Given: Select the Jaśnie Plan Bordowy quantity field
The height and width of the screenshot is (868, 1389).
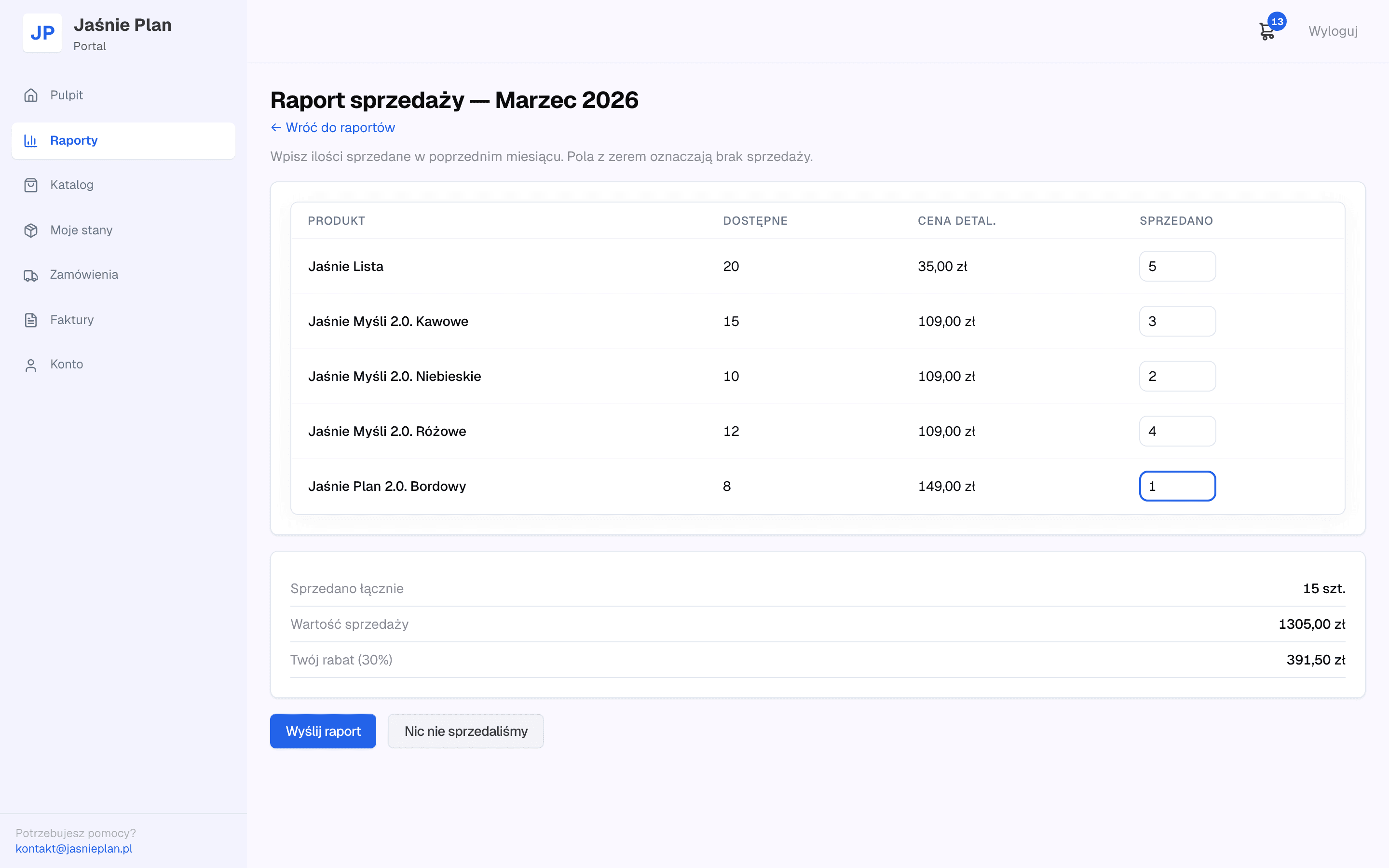Looking at the screenshot, I should tap(1177, 486).
